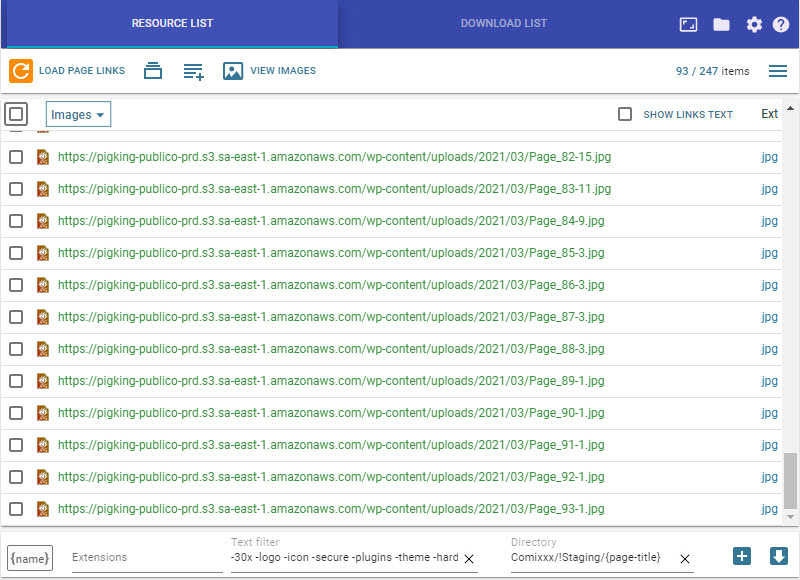
Task: Click the Extensions input field
Action: tap(146, 558)
